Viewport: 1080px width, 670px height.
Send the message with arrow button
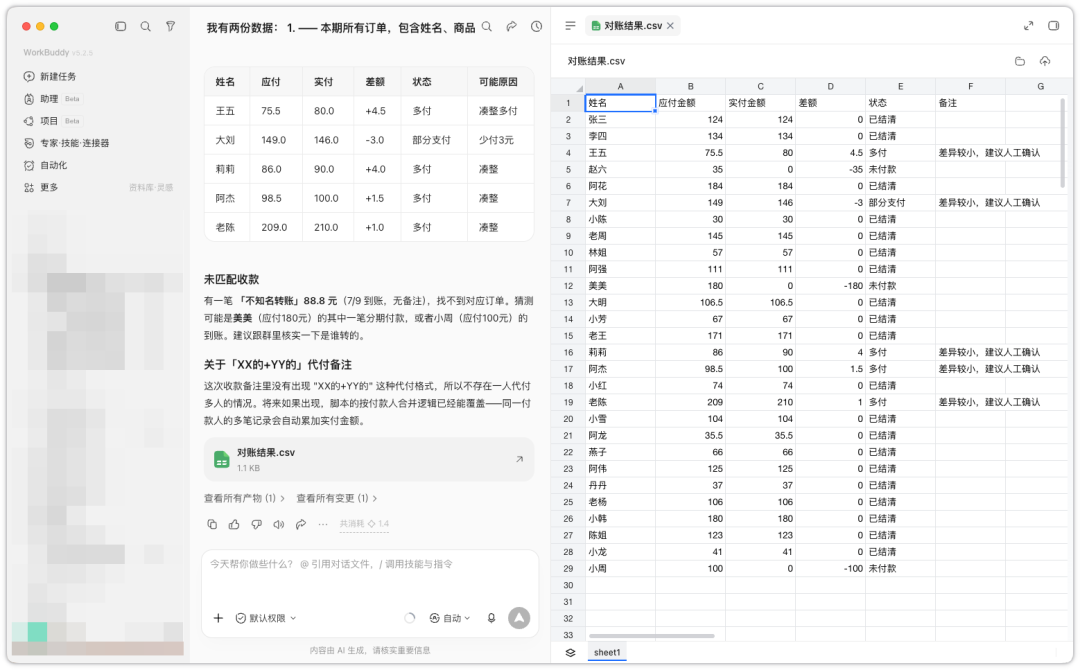pos(519,618)
